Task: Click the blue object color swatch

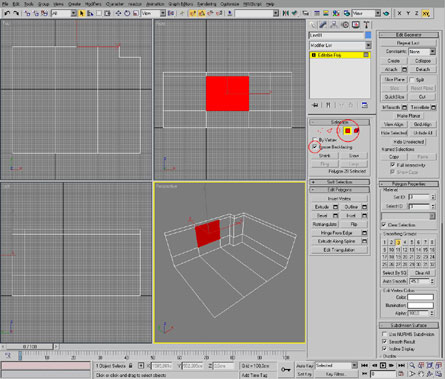Action: 368,35
